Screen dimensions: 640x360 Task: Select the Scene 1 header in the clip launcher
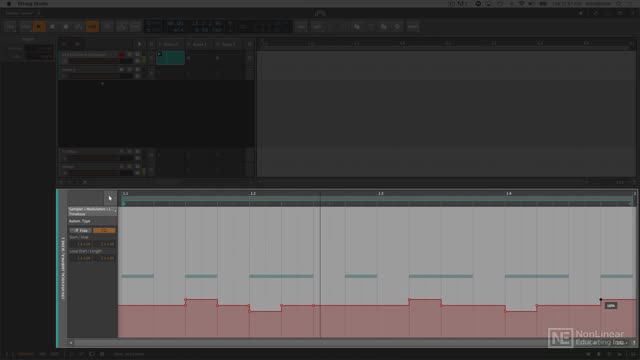pos(170,44)
